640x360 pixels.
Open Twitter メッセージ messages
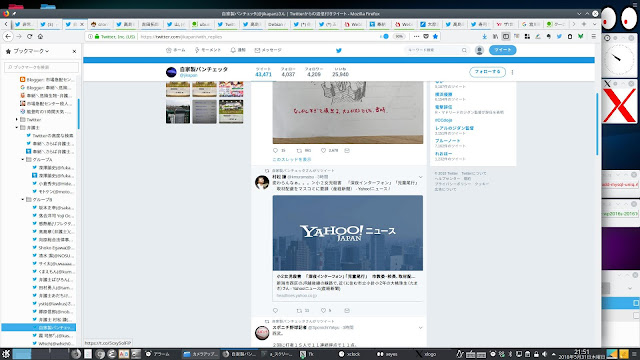pos(268,50)
